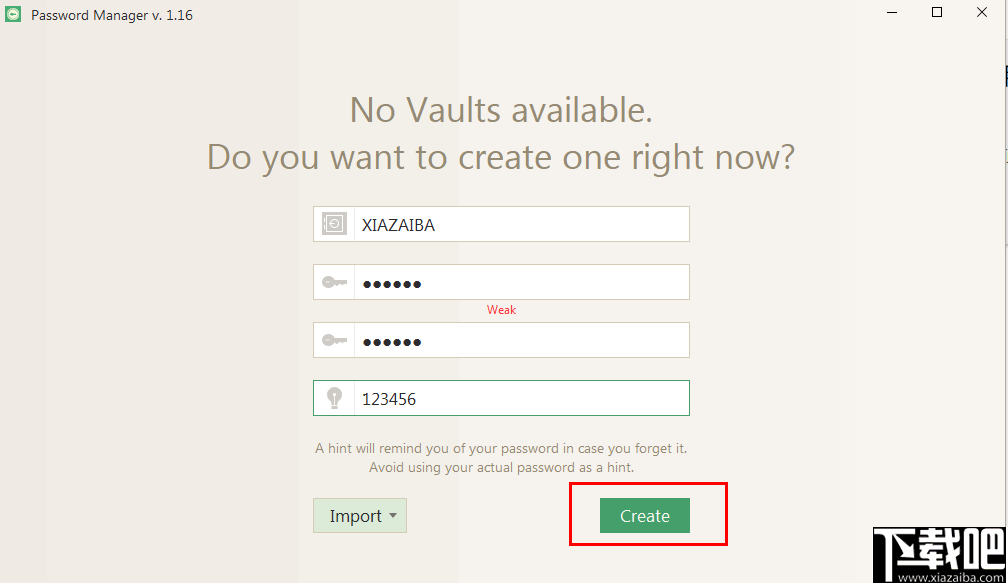Click the Password Manager logo in the title bar
1008x583 pixels.
coord(12,14)
